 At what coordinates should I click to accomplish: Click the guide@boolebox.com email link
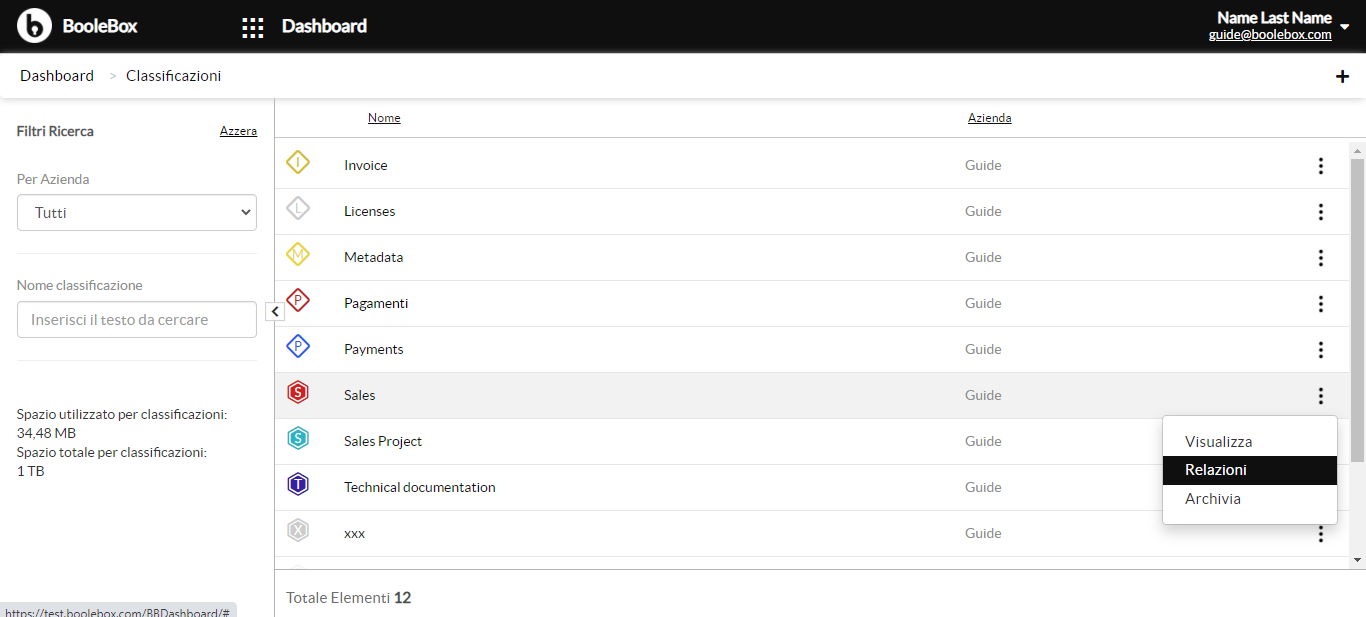tap(1270, 35)
